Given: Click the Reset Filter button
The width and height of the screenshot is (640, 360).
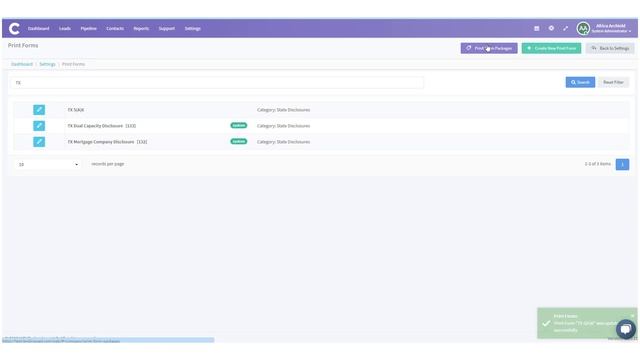Looking at the screenshot, I should [x=613, y=82].
